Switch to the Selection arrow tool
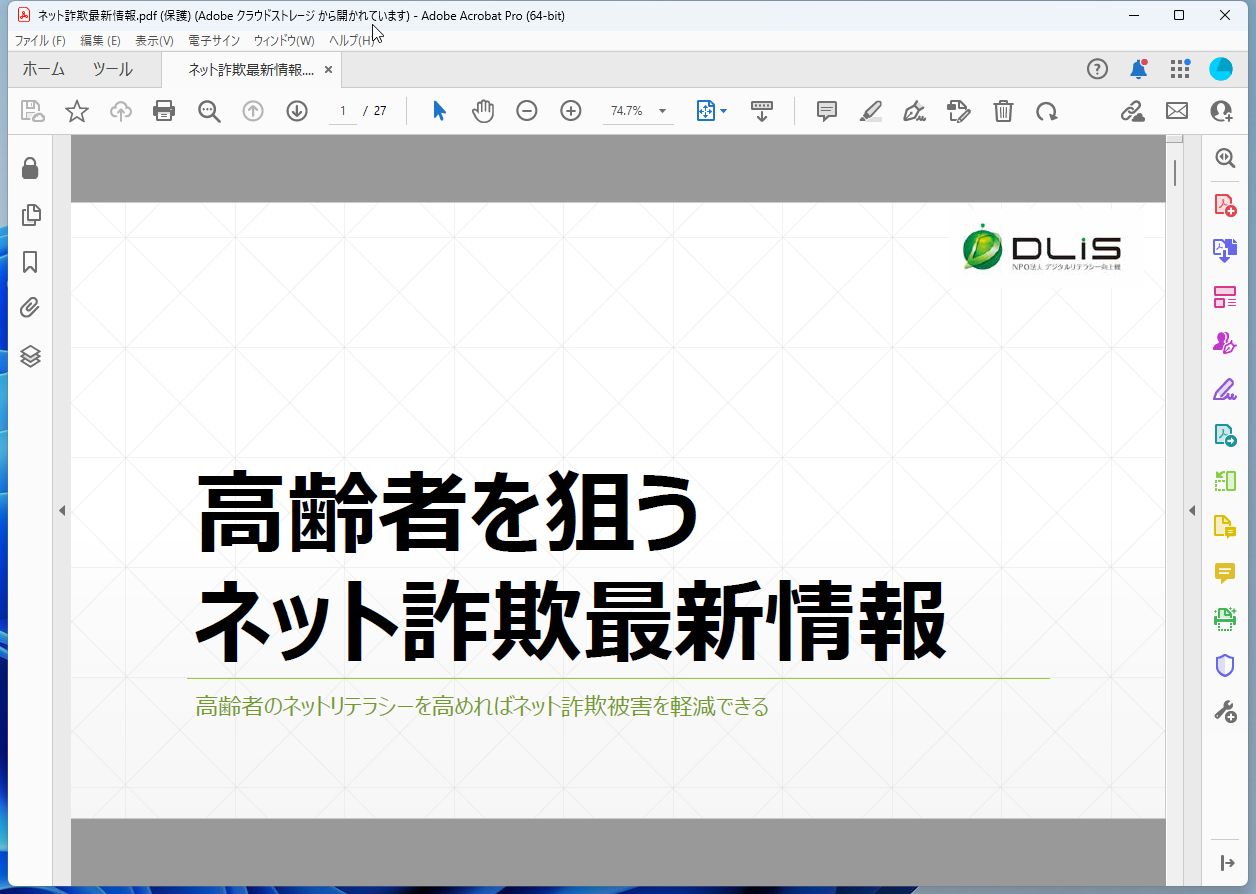The width and height of the screenshot is (1256, 894). pyautogui.click(x=438, y=111)
